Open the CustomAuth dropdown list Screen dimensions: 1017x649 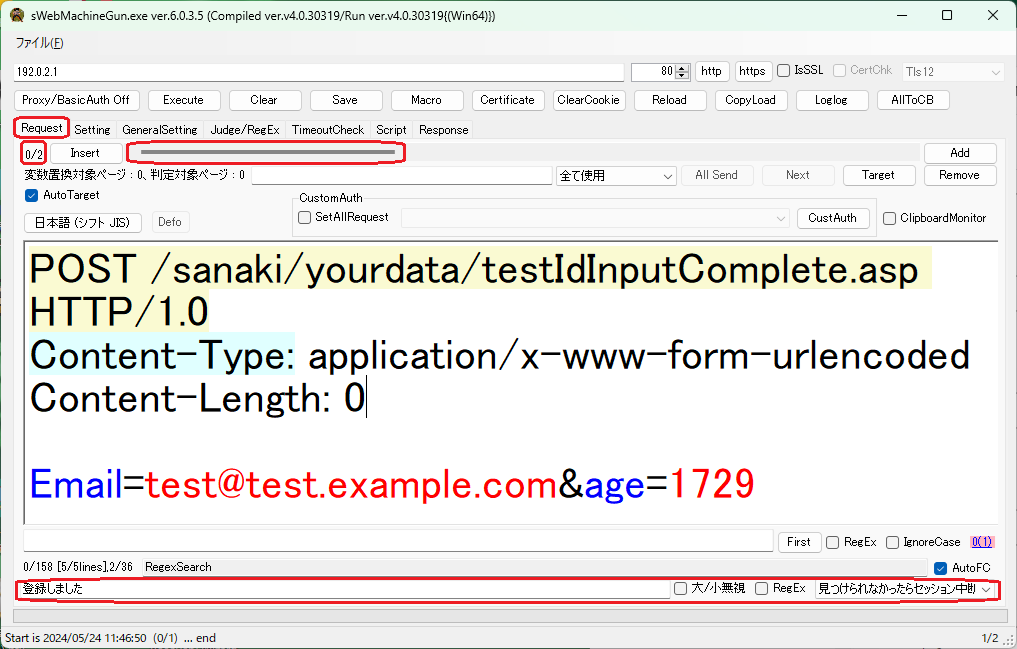[595, 218]
